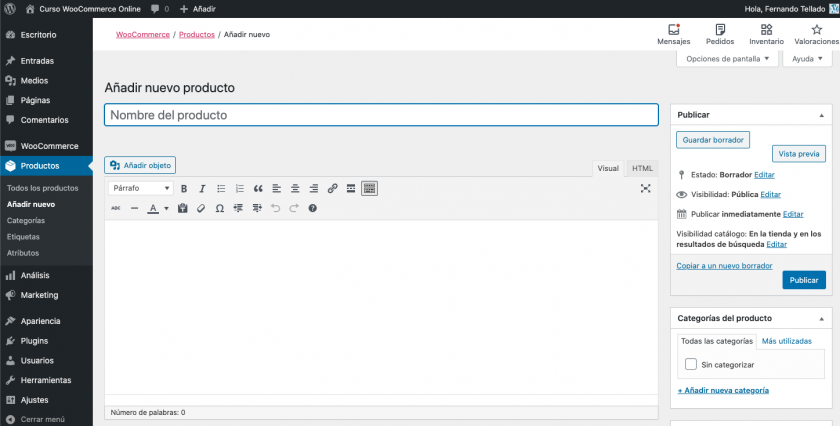Image resolution: width=840 pixels, height=426 pixels.
Task: Select the Más utilizadas categories tab
Action: coord(786,341)
